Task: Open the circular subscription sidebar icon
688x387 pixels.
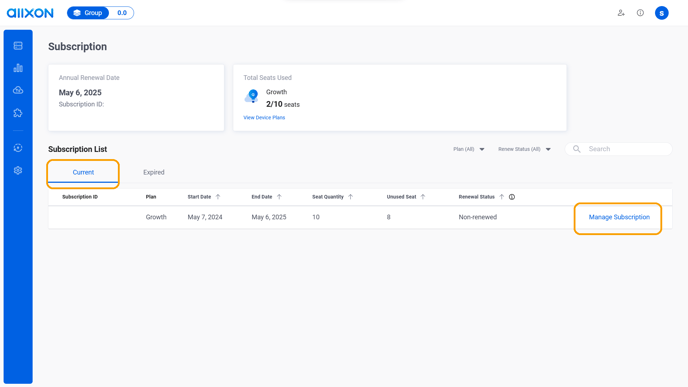Action: point(18,148)
